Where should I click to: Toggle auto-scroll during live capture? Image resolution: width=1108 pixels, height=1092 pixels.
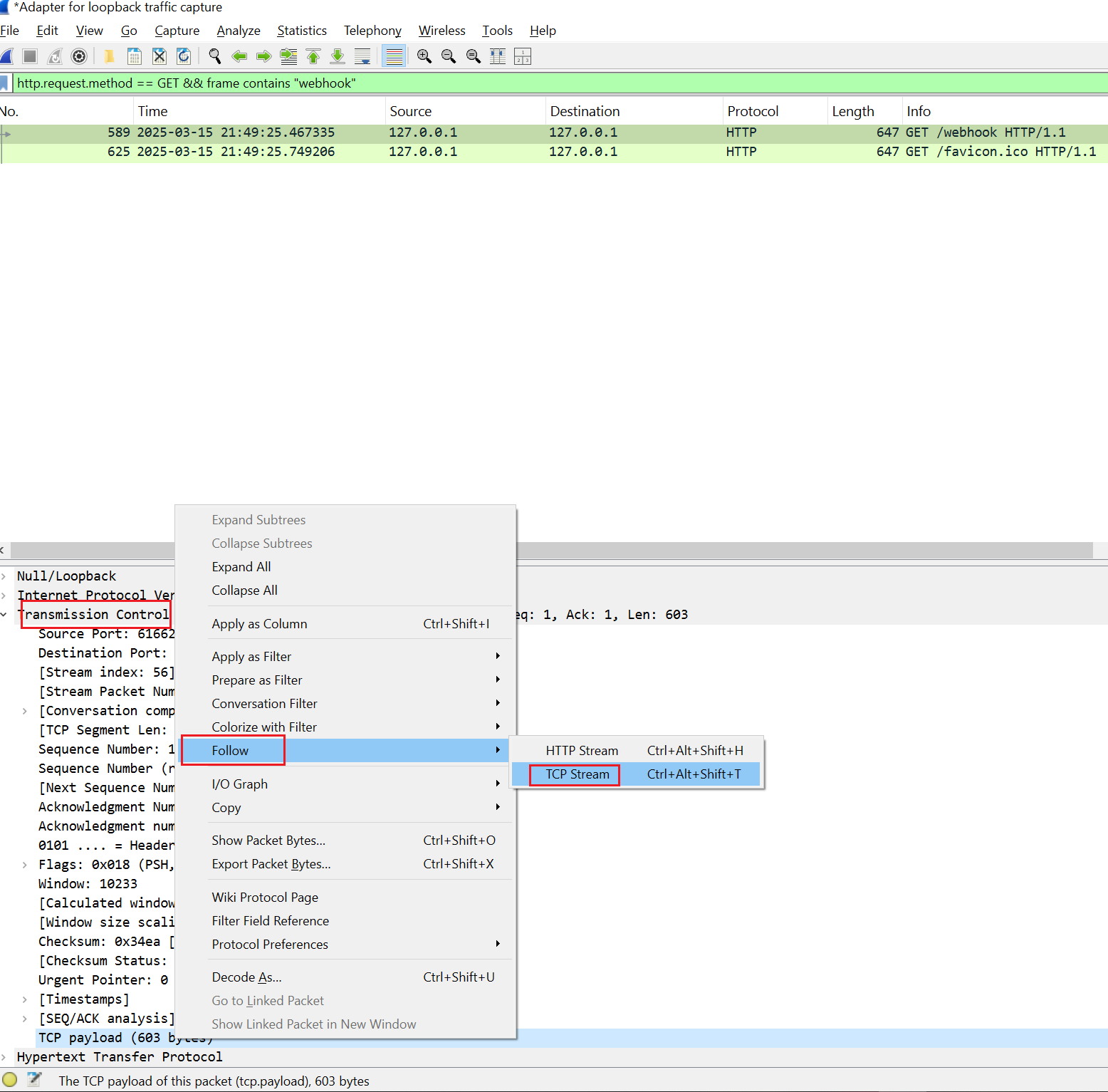point(362,56)
